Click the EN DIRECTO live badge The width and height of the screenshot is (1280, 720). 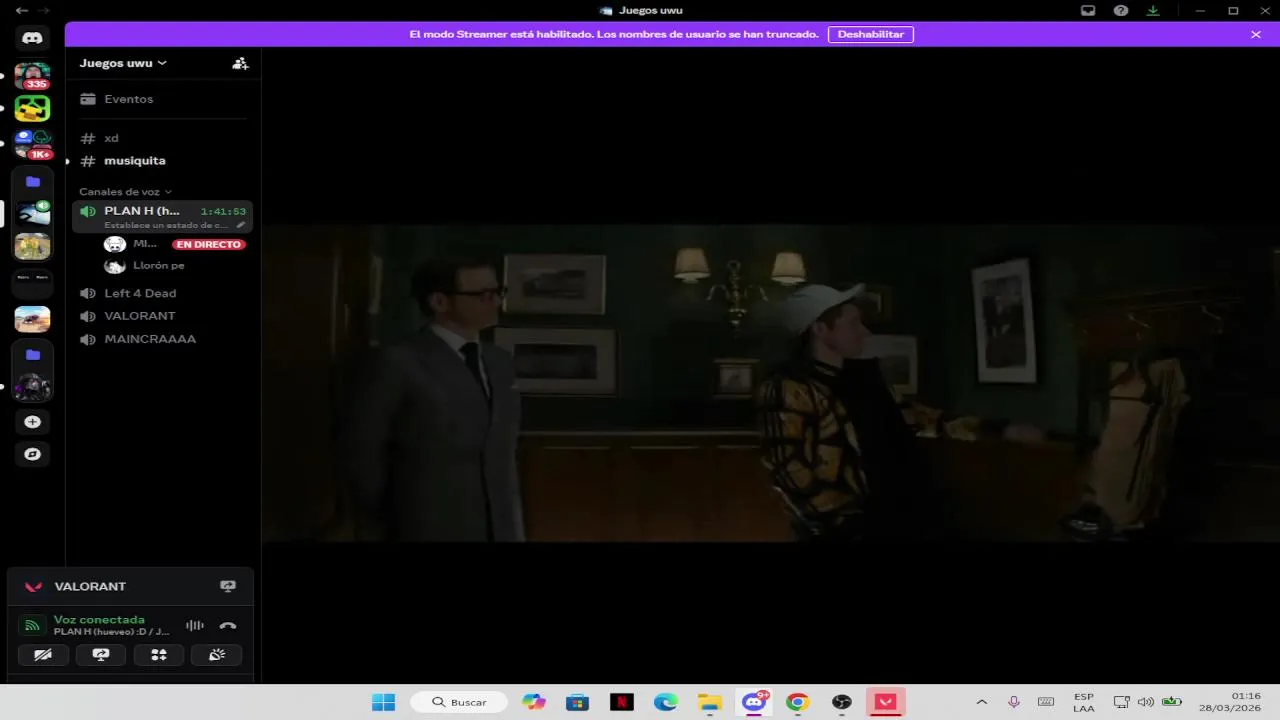tap(209, 244)
